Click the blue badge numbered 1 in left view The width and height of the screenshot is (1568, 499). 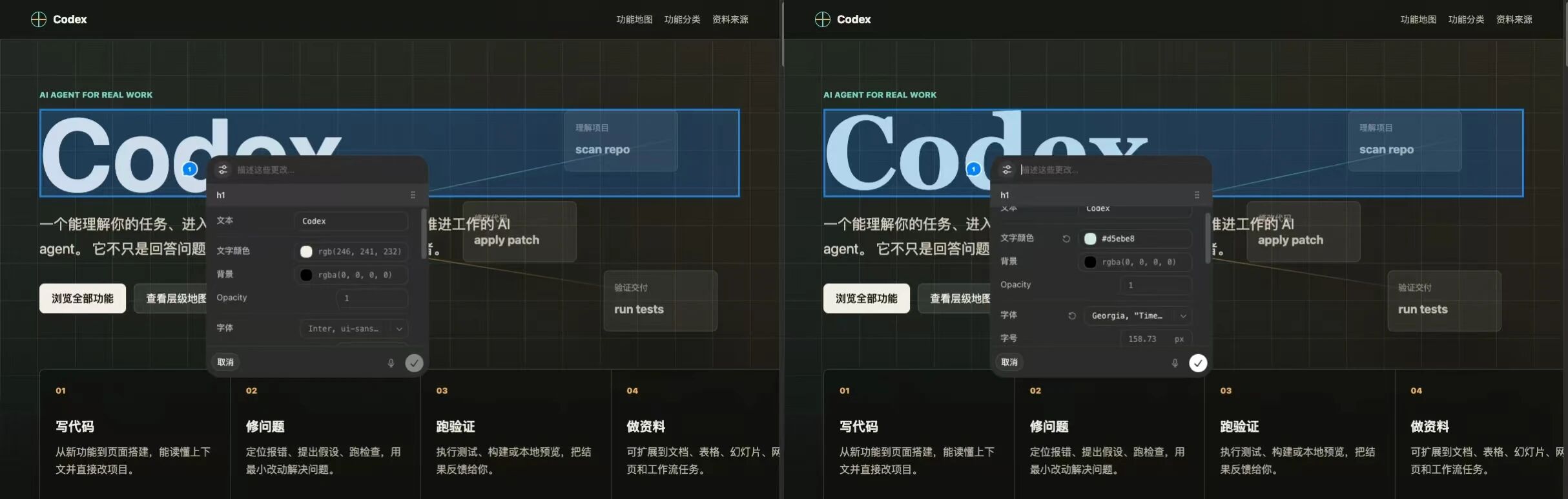pyautogui.click(x=190, y=169)
